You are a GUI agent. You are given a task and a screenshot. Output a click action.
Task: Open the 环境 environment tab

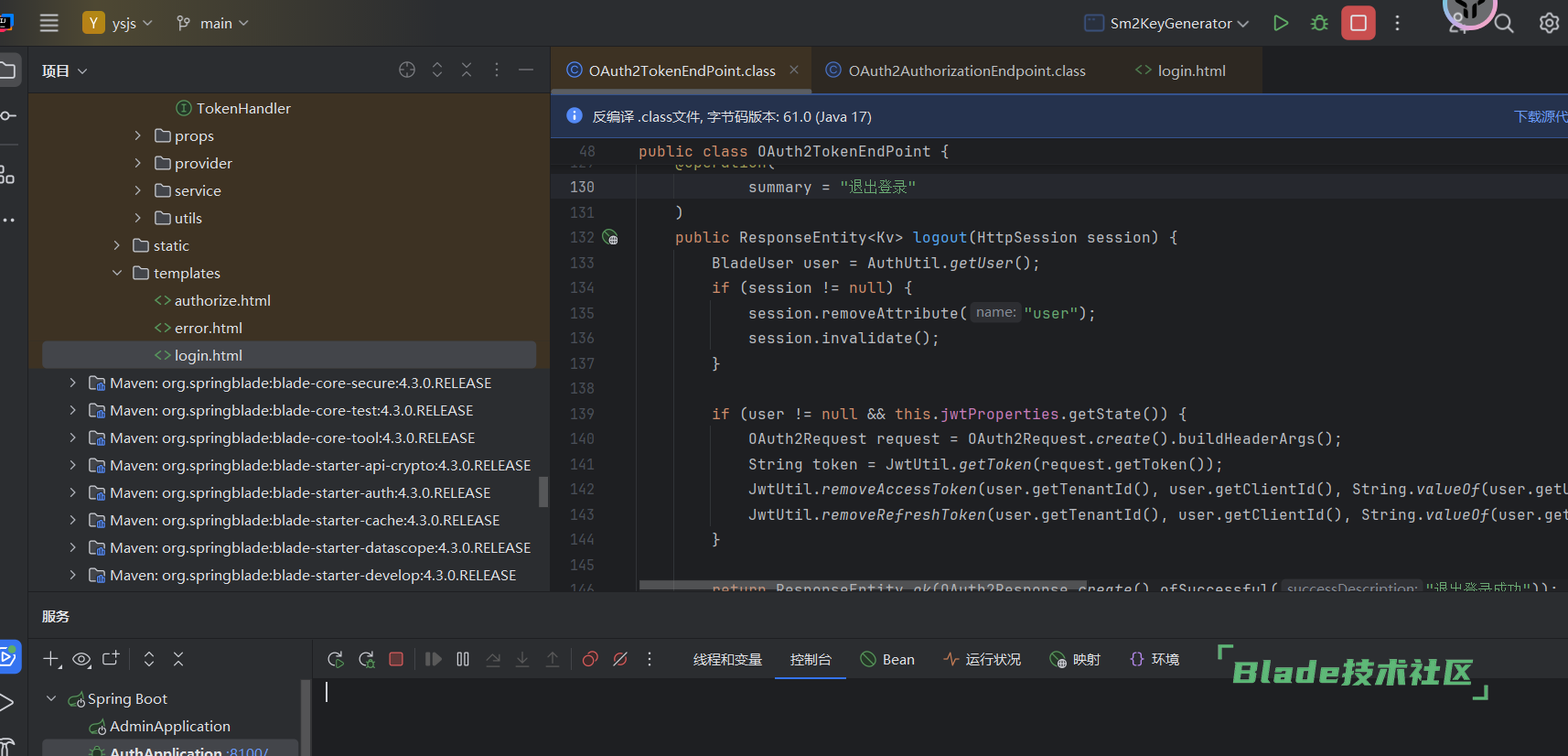(1155, 659)
